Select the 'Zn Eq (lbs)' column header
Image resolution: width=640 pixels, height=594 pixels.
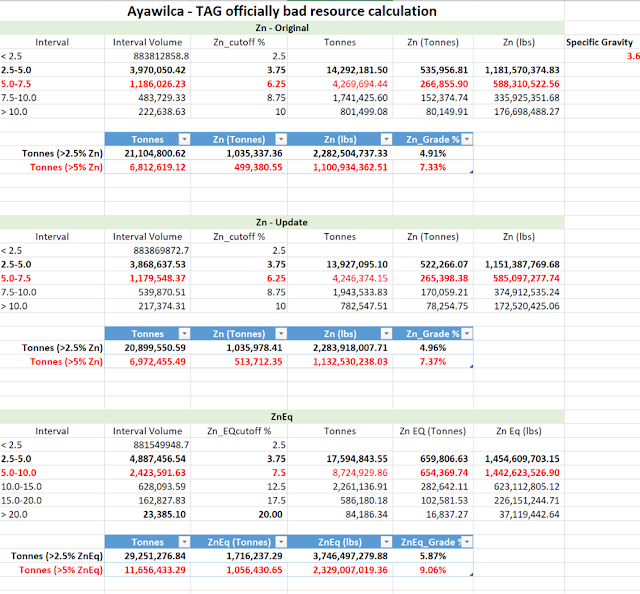519,431
